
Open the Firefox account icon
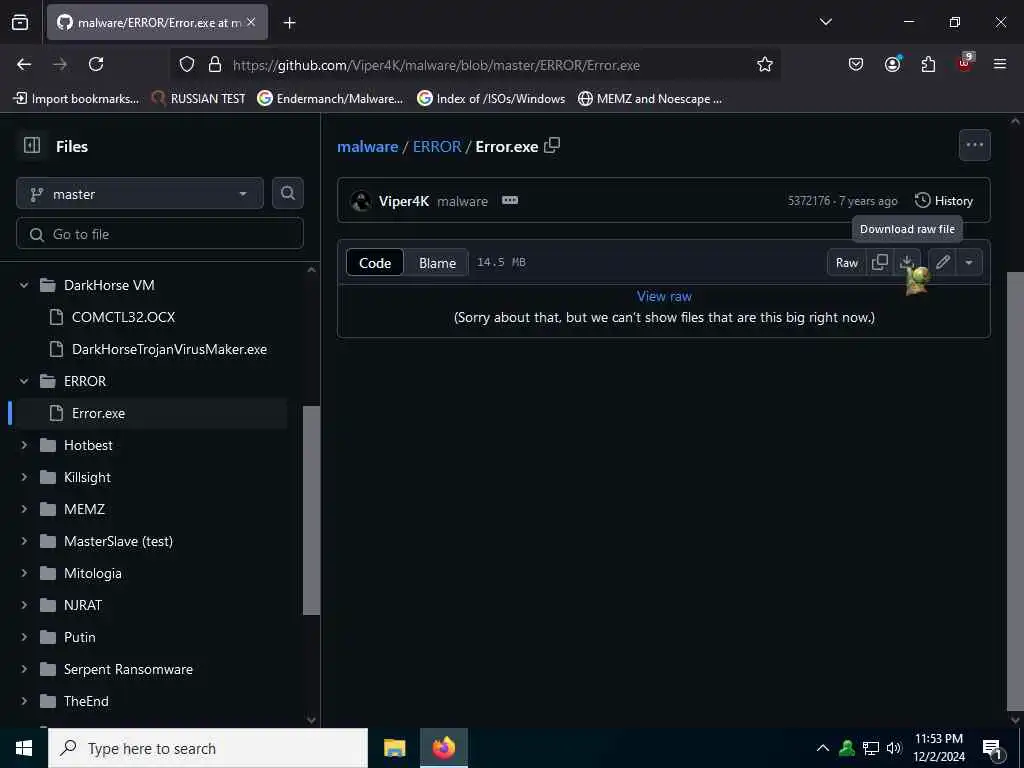(892, 64)
